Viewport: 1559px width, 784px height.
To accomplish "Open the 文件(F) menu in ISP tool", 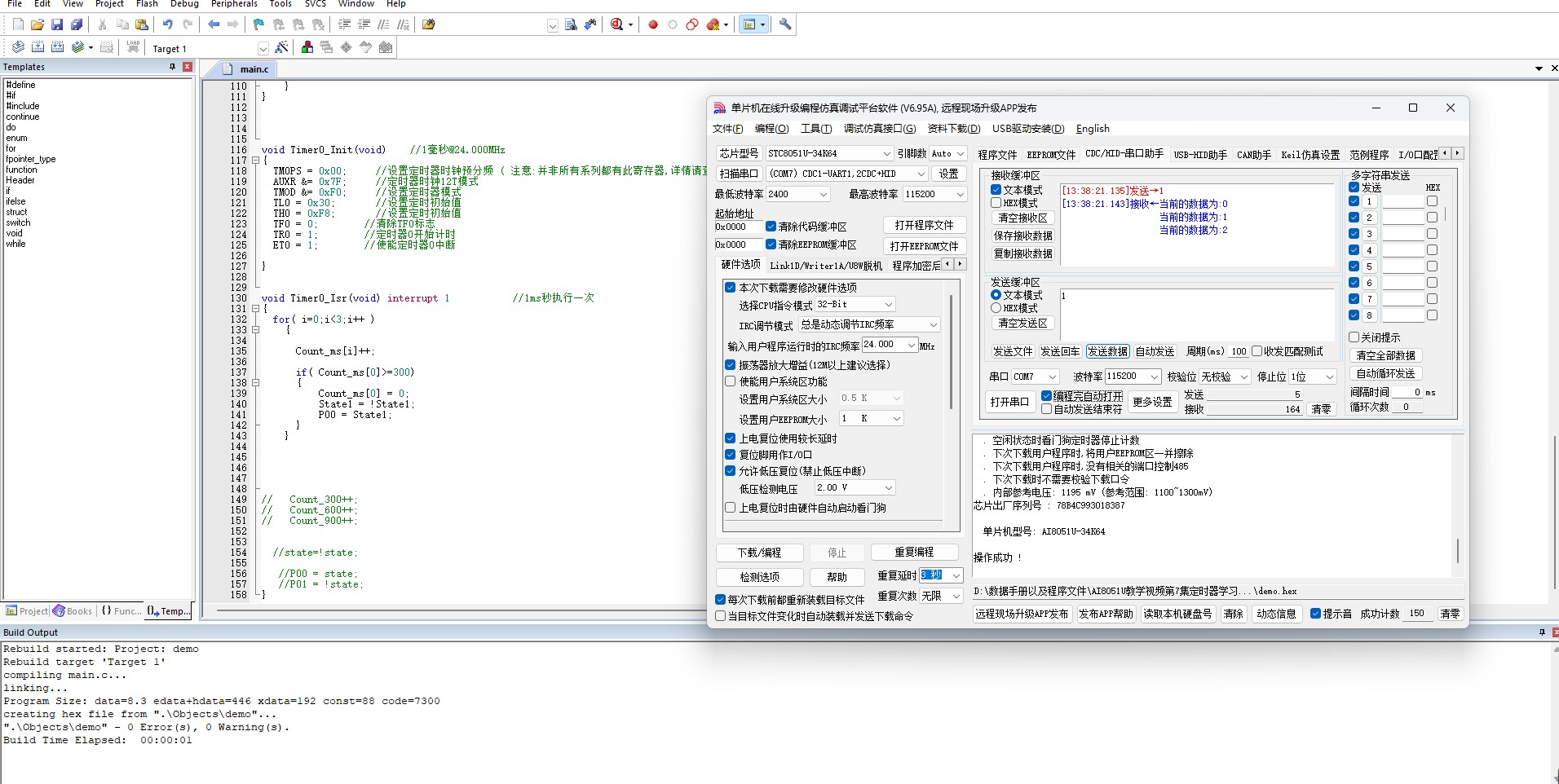I will [727, 129].
